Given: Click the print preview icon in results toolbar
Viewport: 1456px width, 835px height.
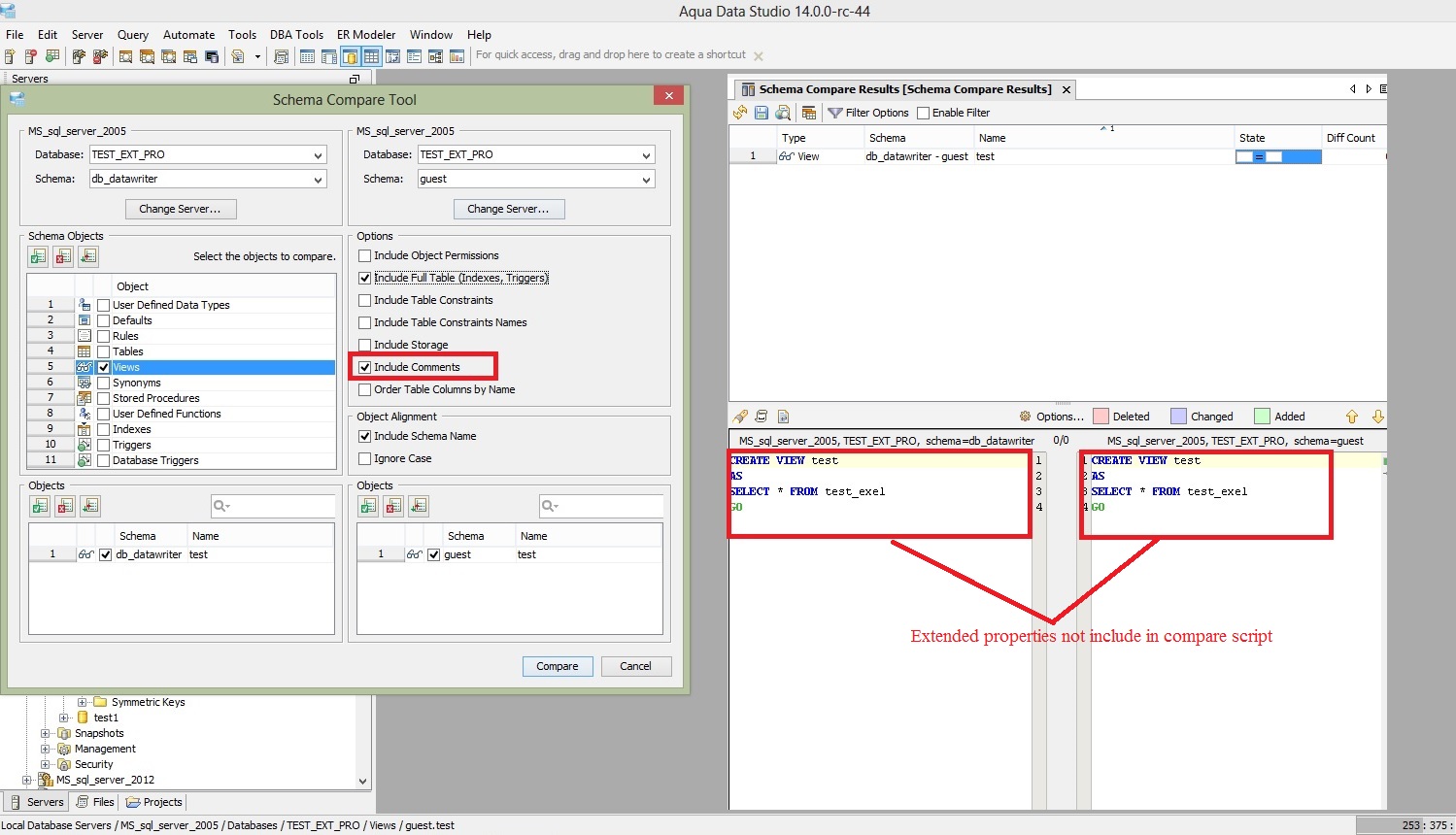Looking at the screenshot, I should (783, 113).
